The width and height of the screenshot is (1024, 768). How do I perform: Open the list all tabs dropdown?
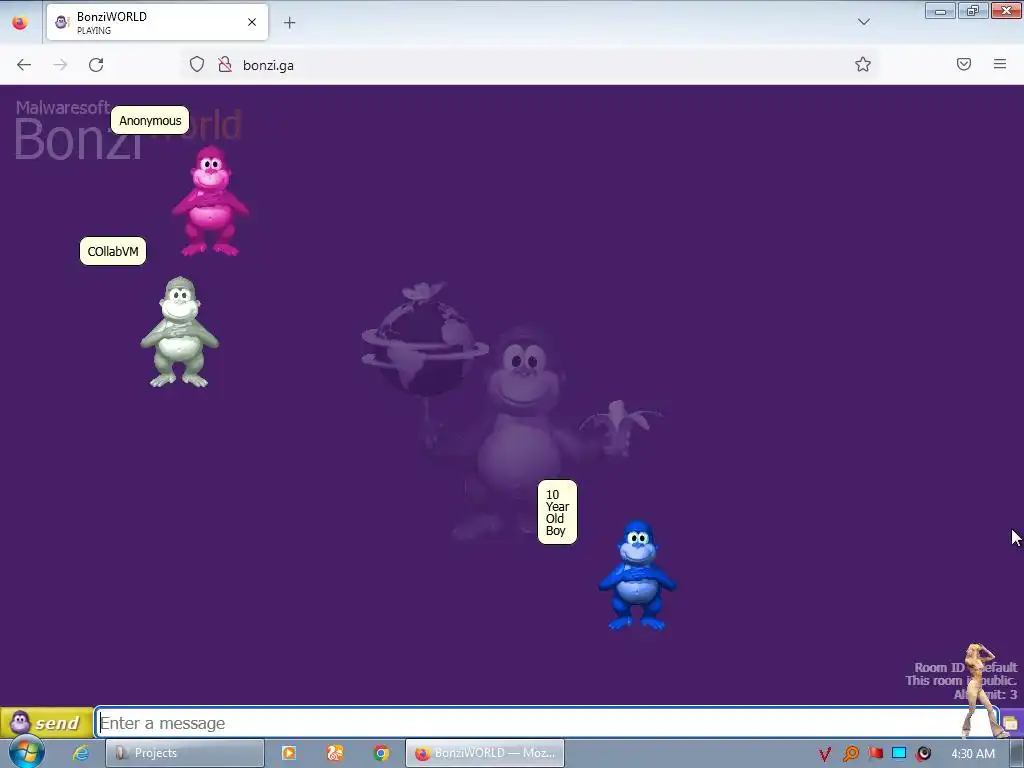(863, 22)
